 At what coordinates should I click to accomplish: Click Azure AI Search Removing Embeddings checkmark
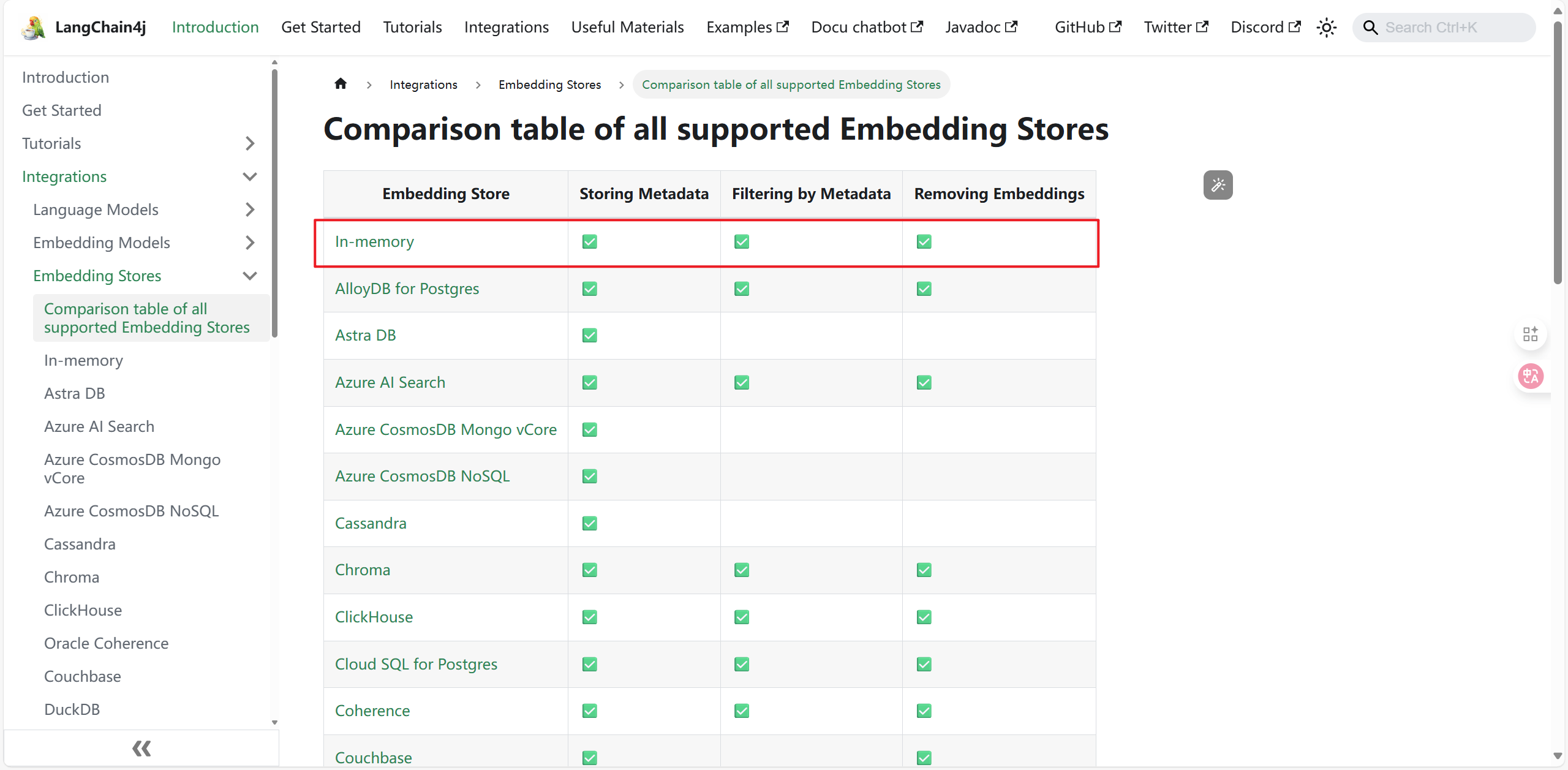tap(924, 383)
